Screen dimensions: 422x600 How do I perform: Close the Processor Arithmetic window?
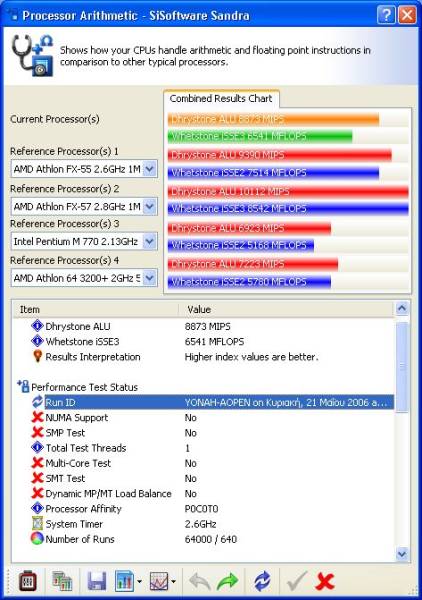[x=407, y=15]
